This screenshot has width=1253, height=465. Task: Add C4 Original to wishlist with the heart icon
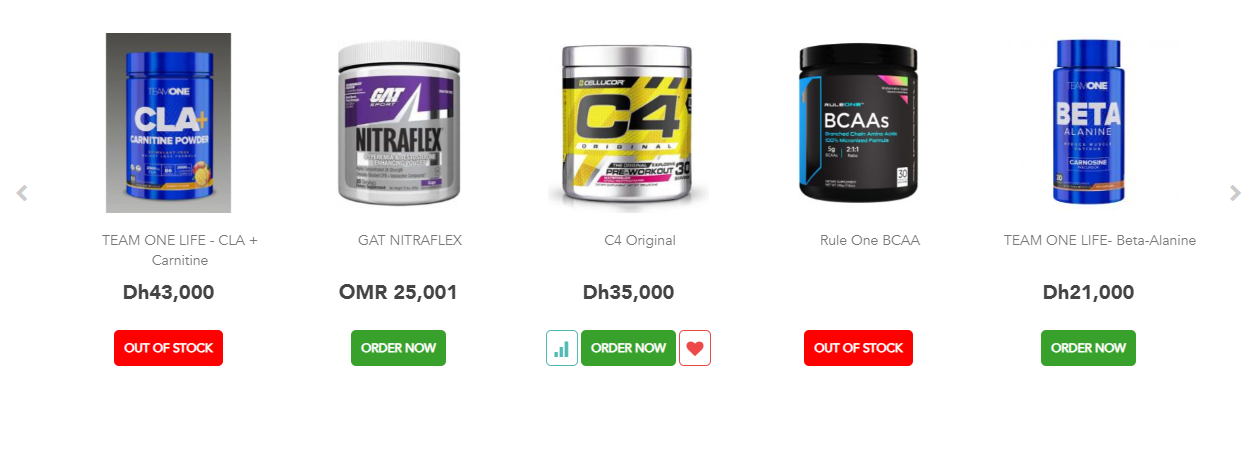point(695,348)
